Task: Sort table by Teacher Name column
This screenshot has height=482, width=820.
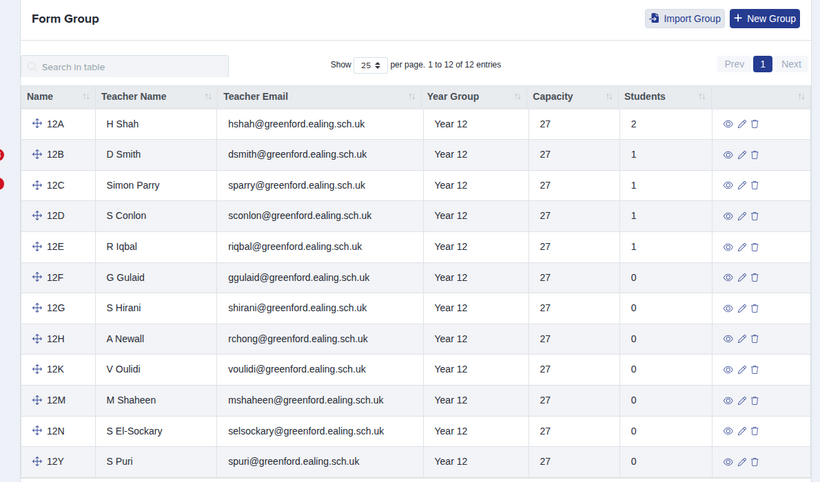Action: click(x=156, y=97)
